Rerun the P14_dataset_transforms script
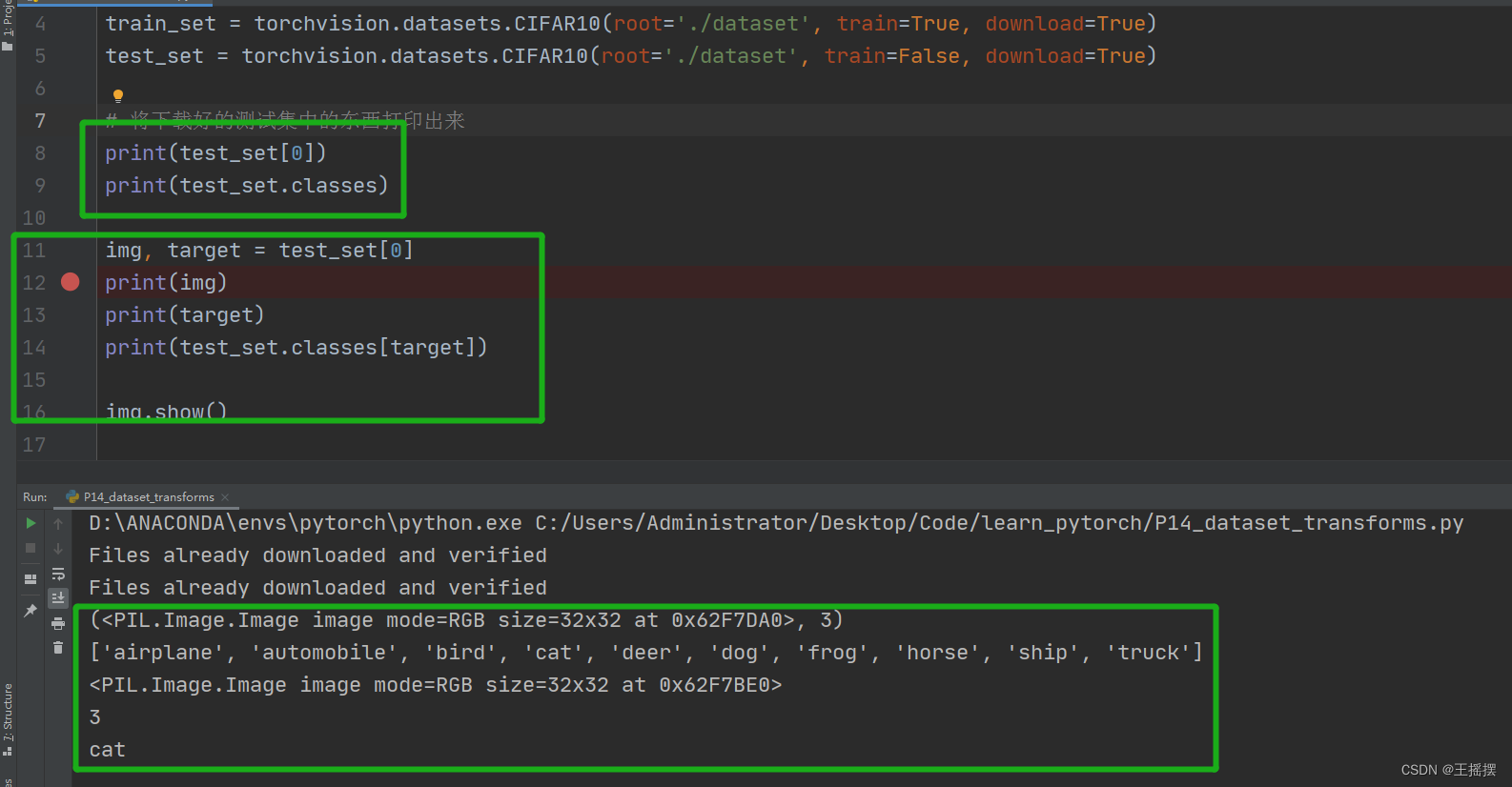The image size is (1512, 787). [x=31, y=523]
